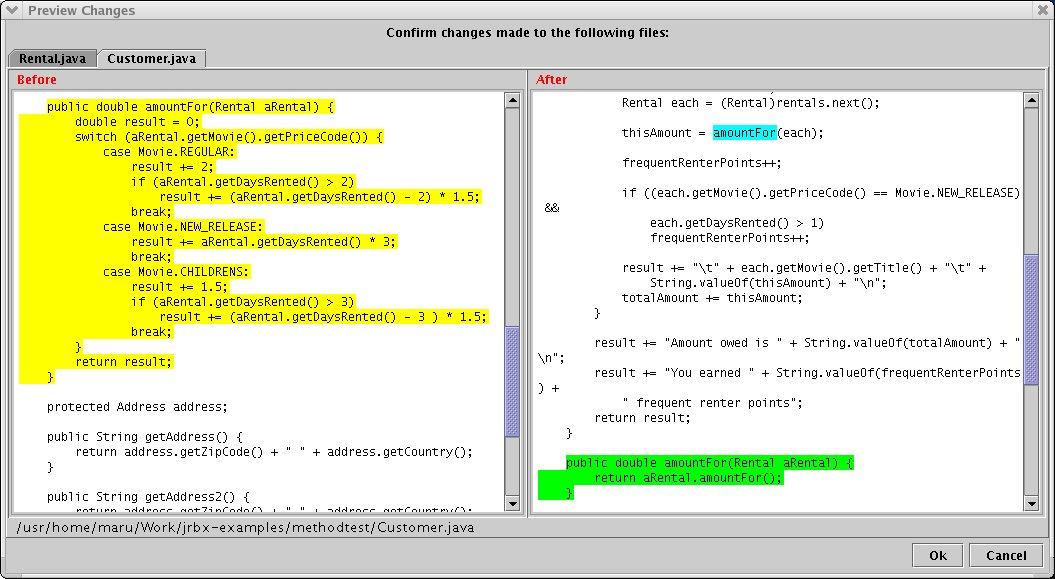
Task: Cancel the previewed changes
Action: click(x=1006, y=555)
